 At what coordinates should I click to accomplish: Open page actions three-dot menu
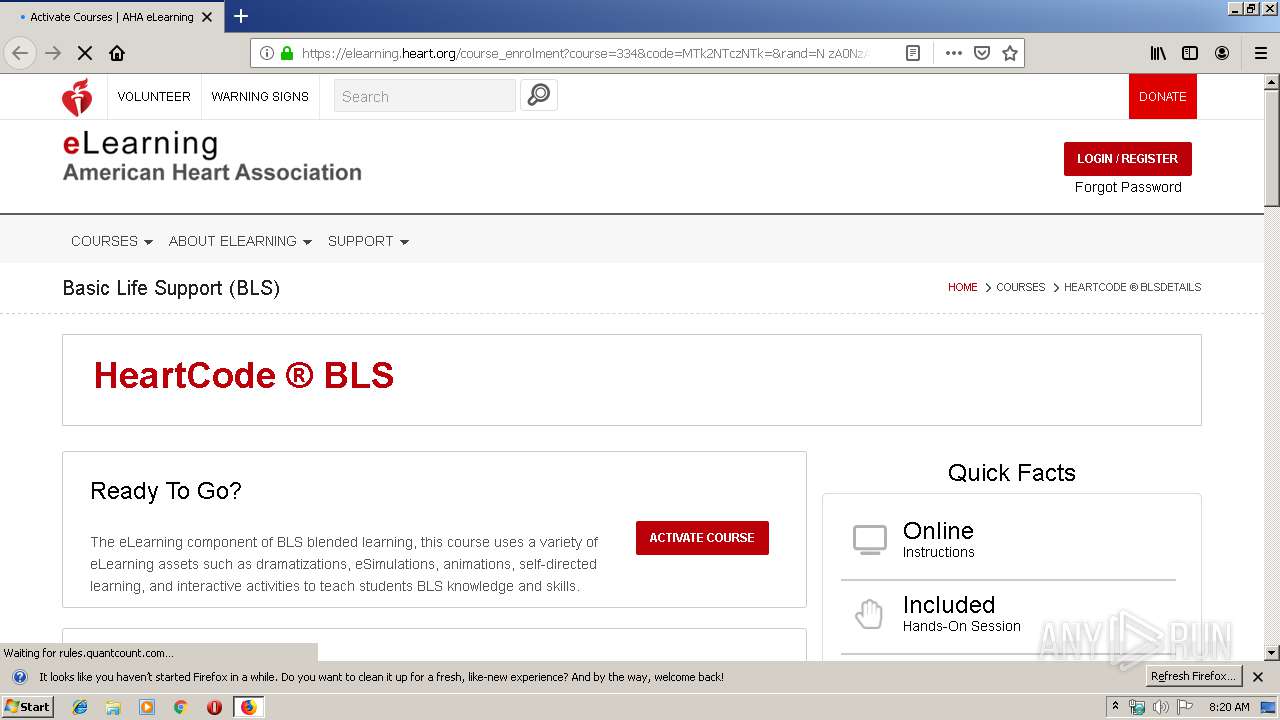coord(954,53)
